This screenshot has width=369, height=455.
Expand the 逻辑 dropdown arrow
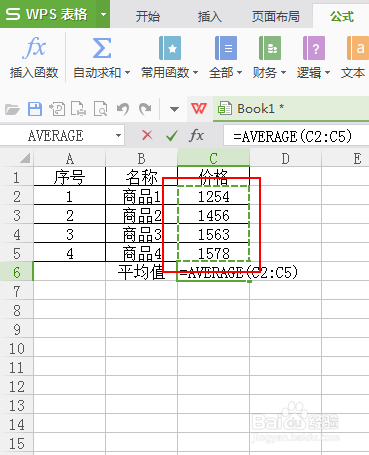tap(327, 72)
